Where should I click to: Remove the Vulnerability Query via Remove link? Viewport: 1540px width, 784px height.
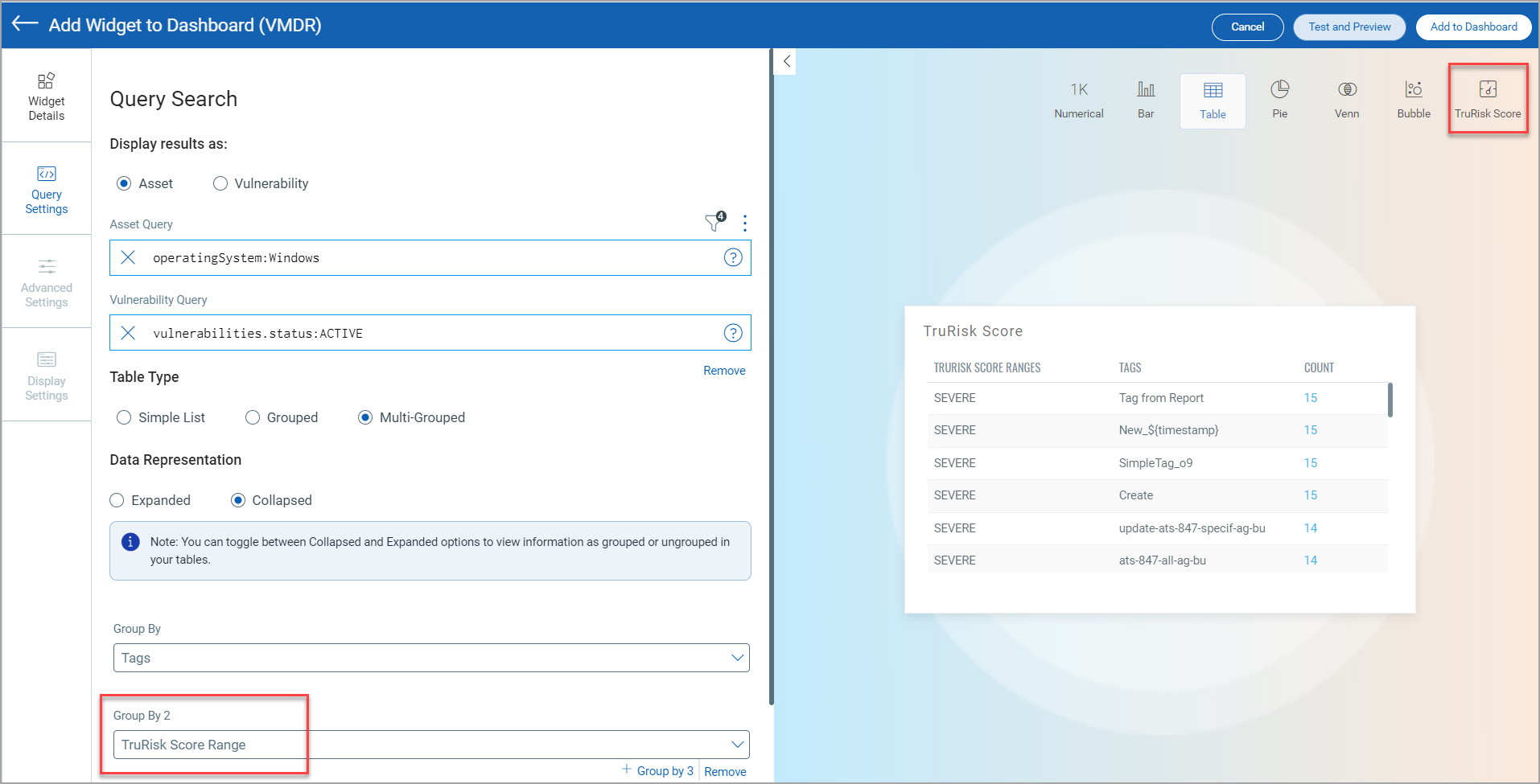[724, 371]
